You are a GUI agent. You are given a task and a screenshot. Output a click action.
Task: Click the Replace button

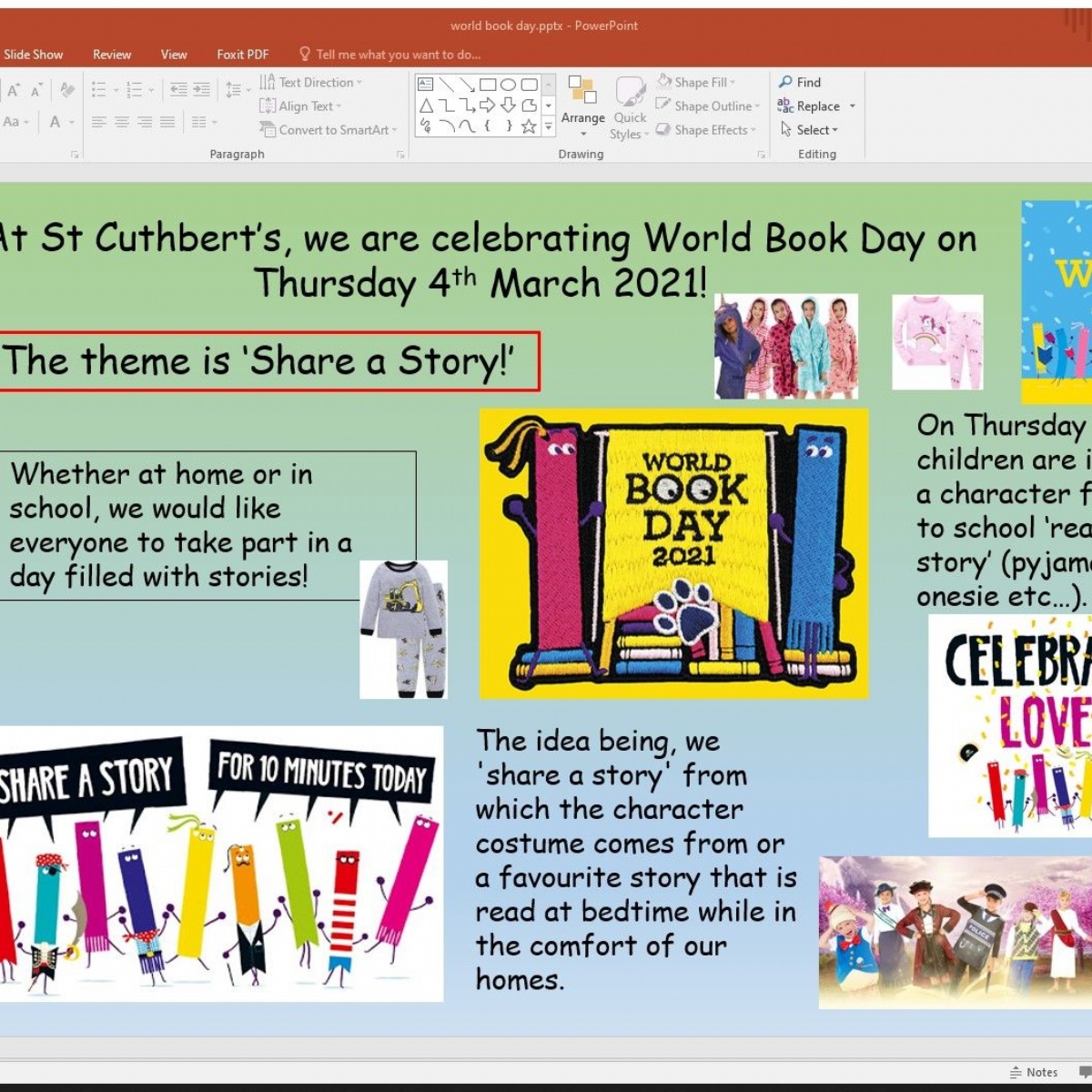809,106
